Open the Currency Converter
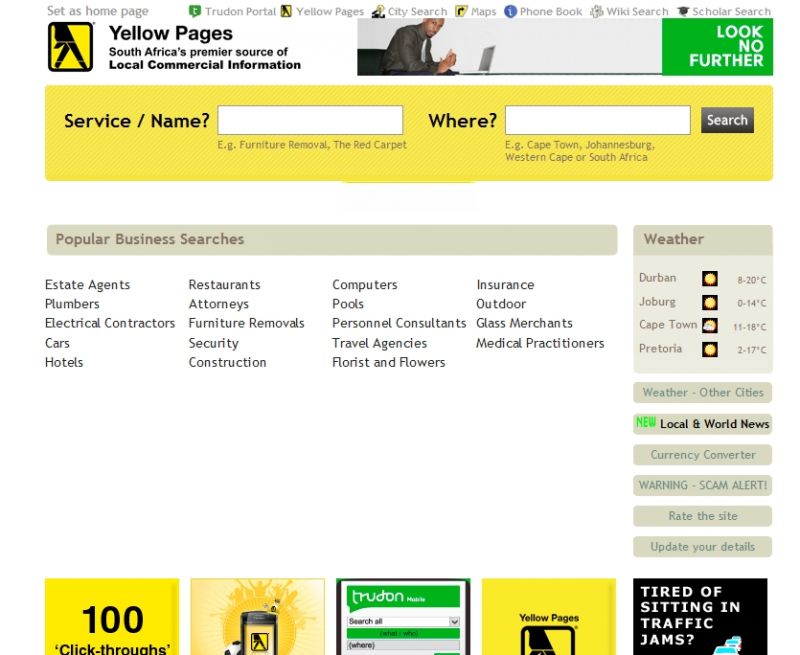800x655 pixels. [703, 455]
